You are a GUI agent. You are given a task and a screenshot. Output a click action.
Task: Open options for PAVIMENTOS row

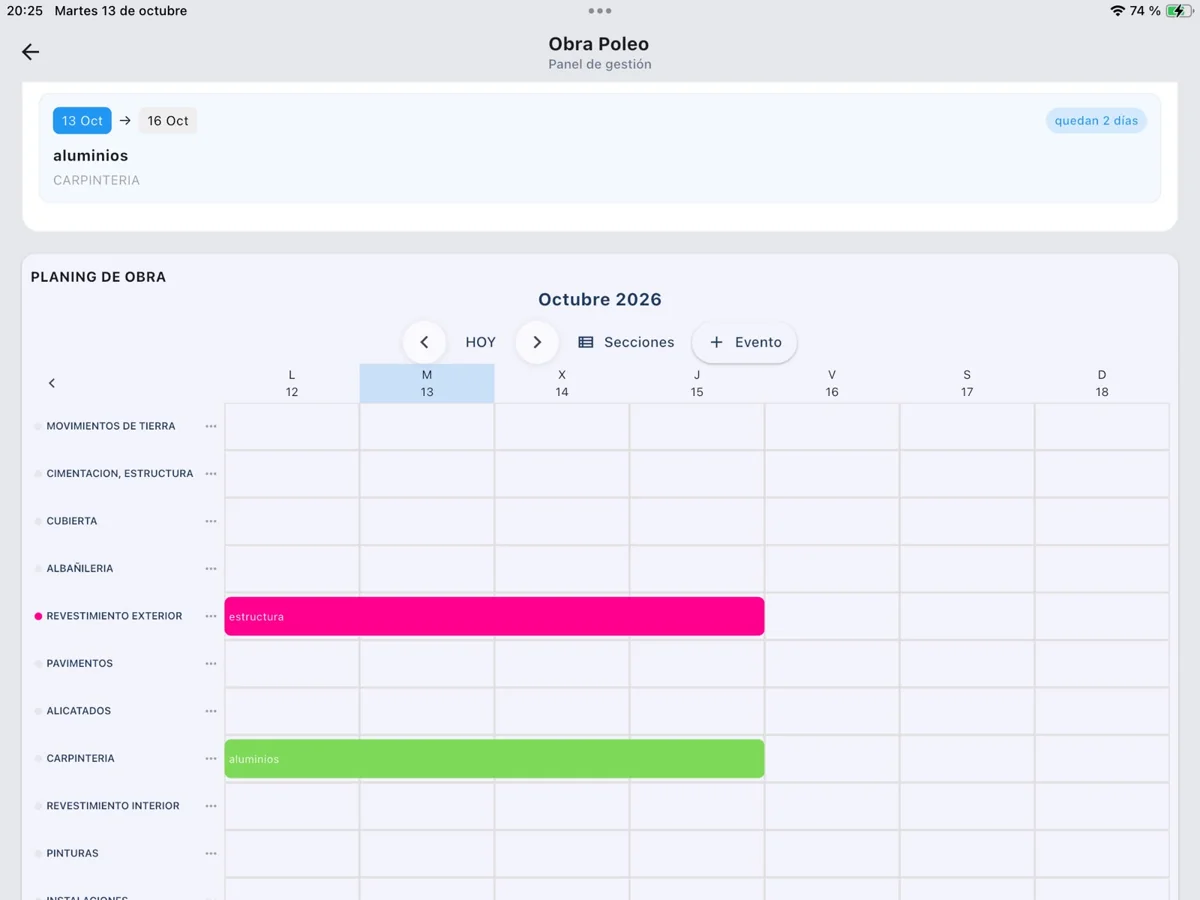pos(211,664)
